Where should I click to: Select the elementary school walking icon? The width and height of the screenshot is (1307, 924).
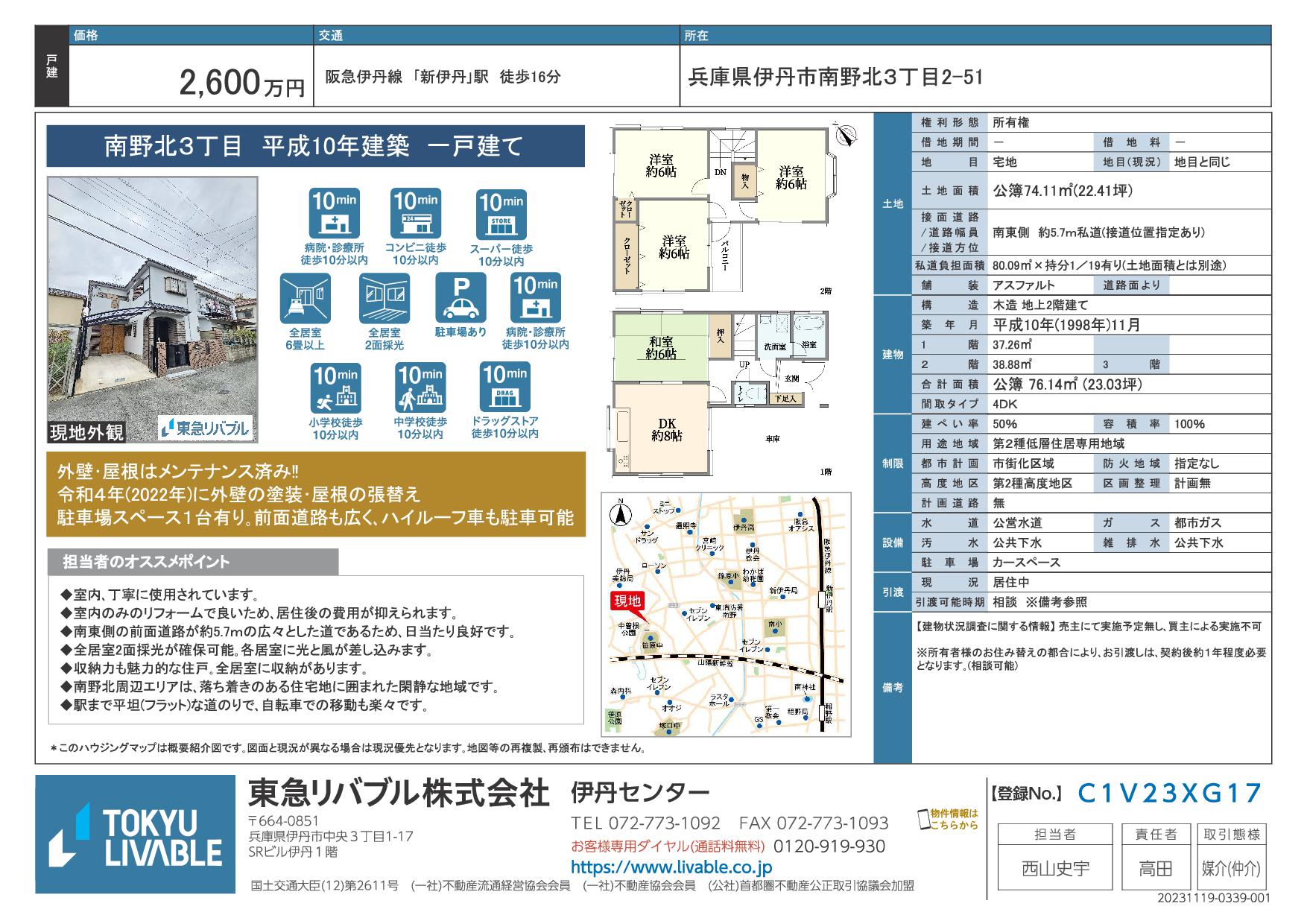335,387
